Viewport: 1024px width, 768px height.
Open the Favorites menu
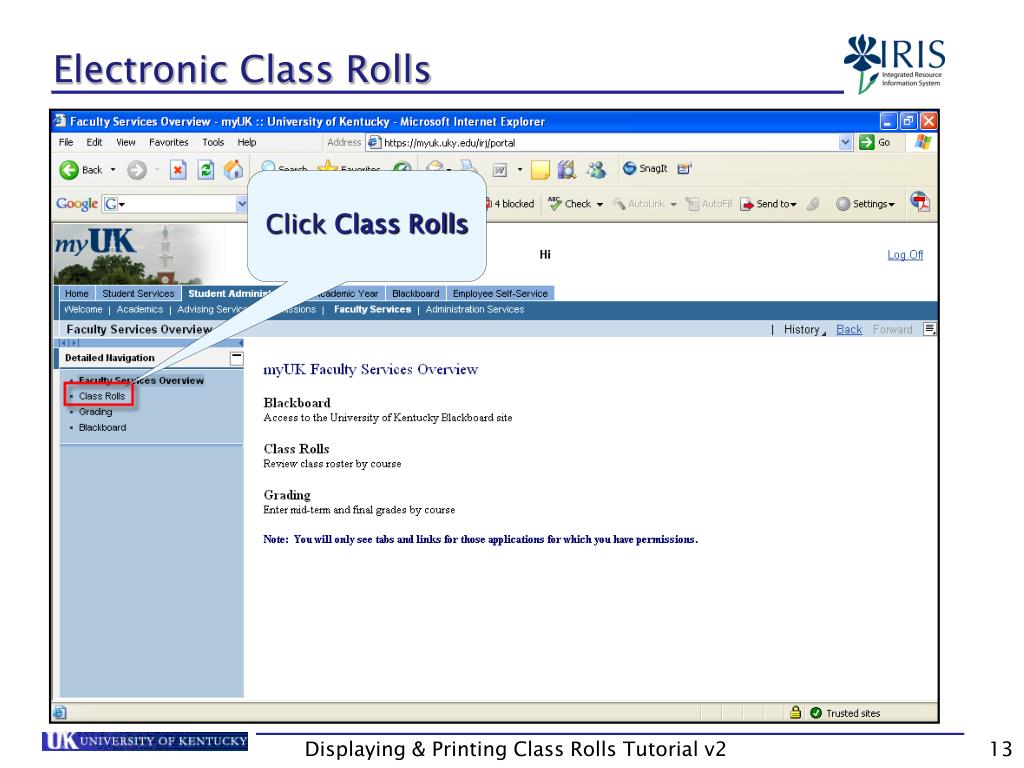[168, 142]
